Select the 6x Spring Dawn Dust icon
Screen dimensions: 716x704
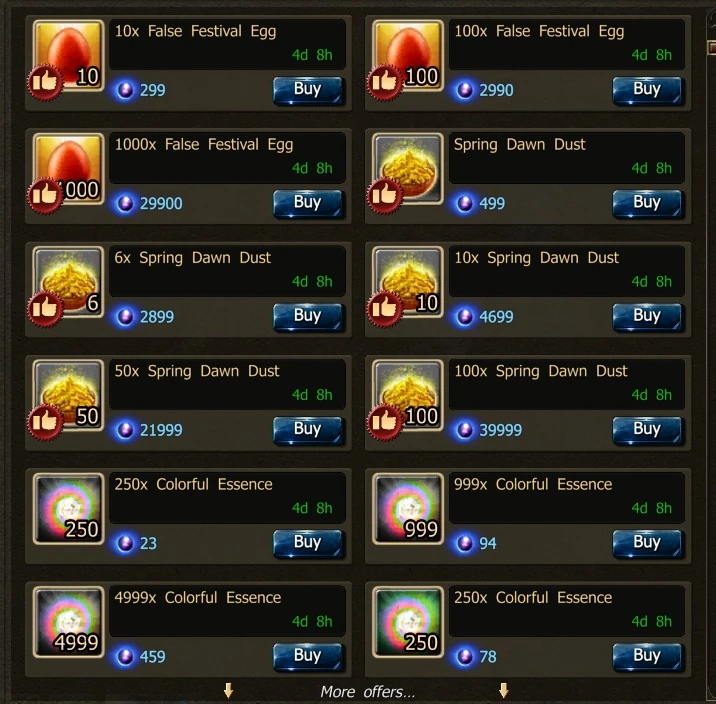tap(68, 282)
